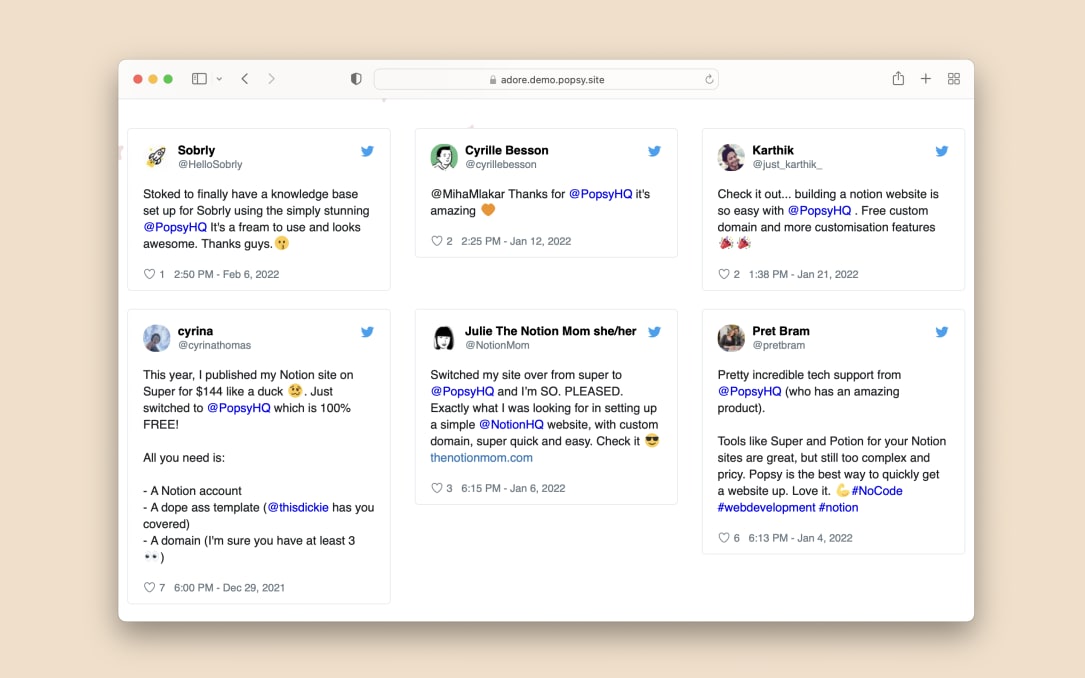Open the #notion hashtag

[x=839, y=507]
